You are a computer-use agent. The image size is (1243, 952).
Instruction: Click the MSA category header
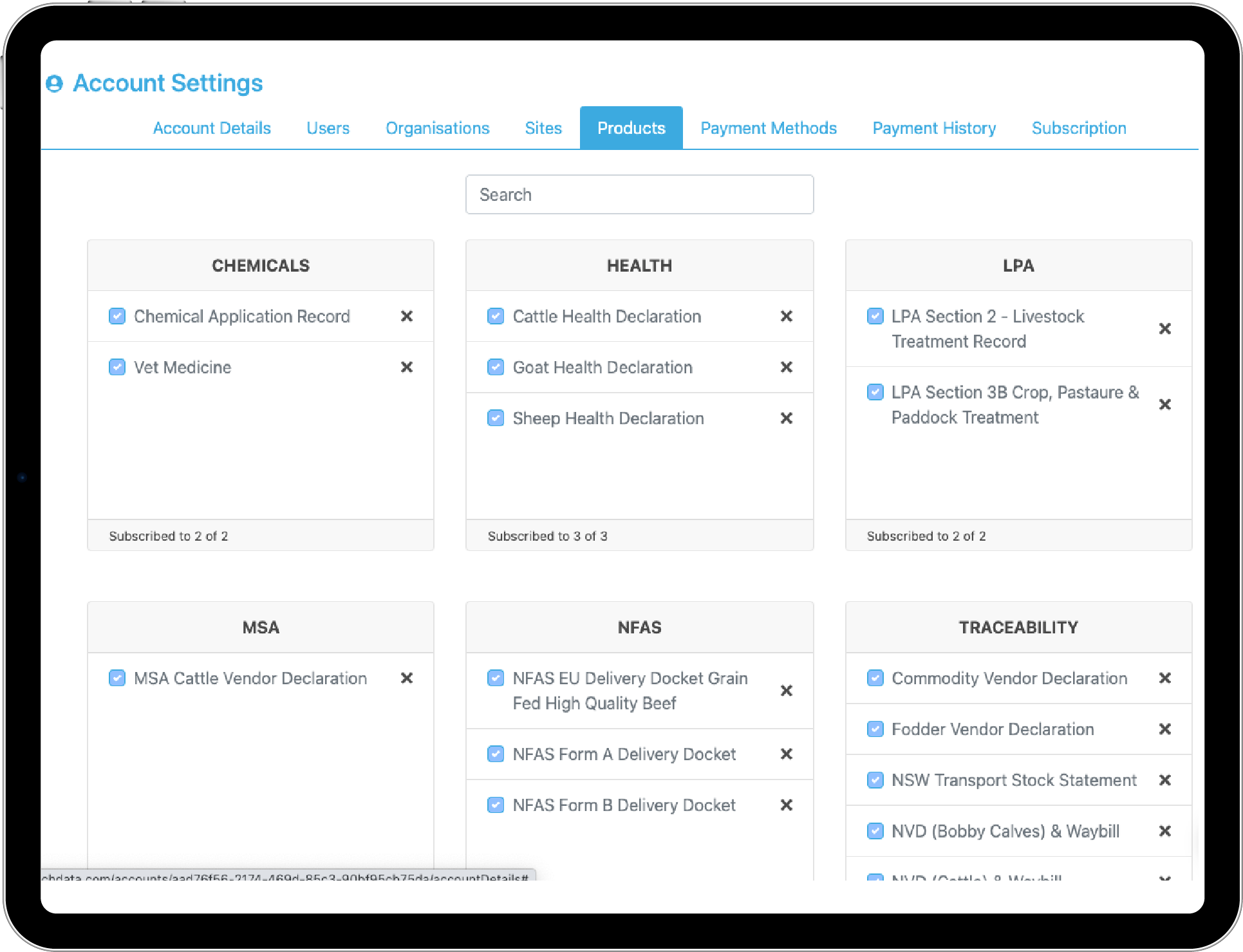tap(261, 628)
